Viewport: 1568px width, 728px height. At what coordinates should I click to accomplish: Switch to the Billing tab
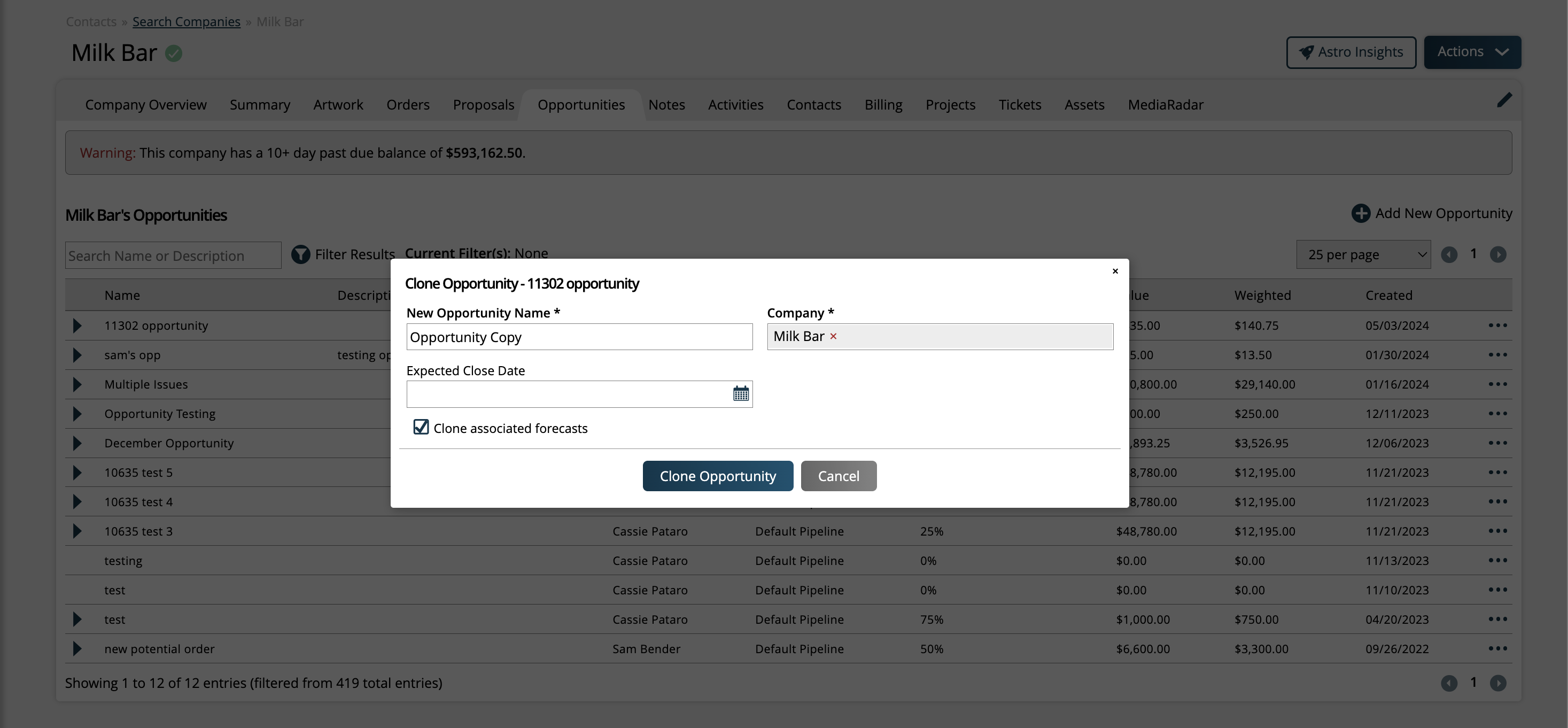tap(883, 105)
